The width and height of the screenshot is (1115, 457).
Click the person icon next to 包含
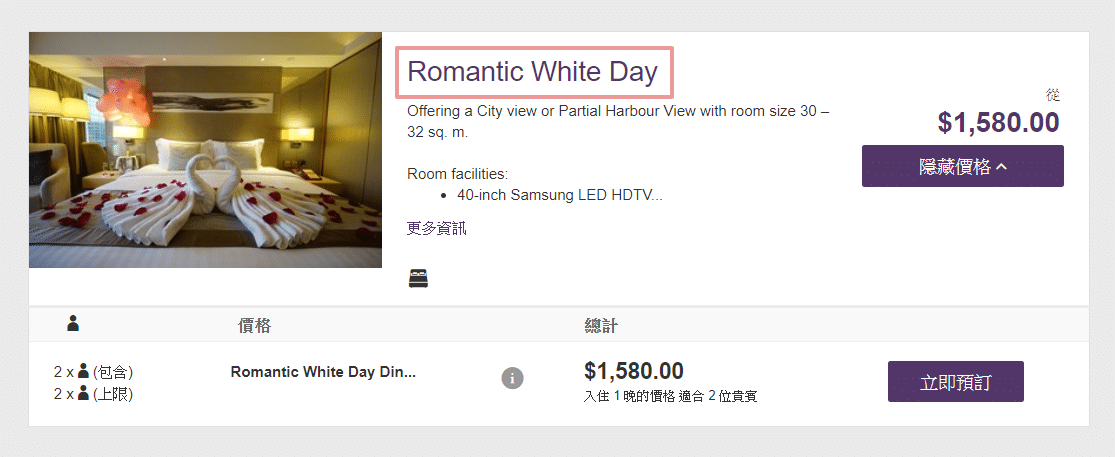pos(84,372)
